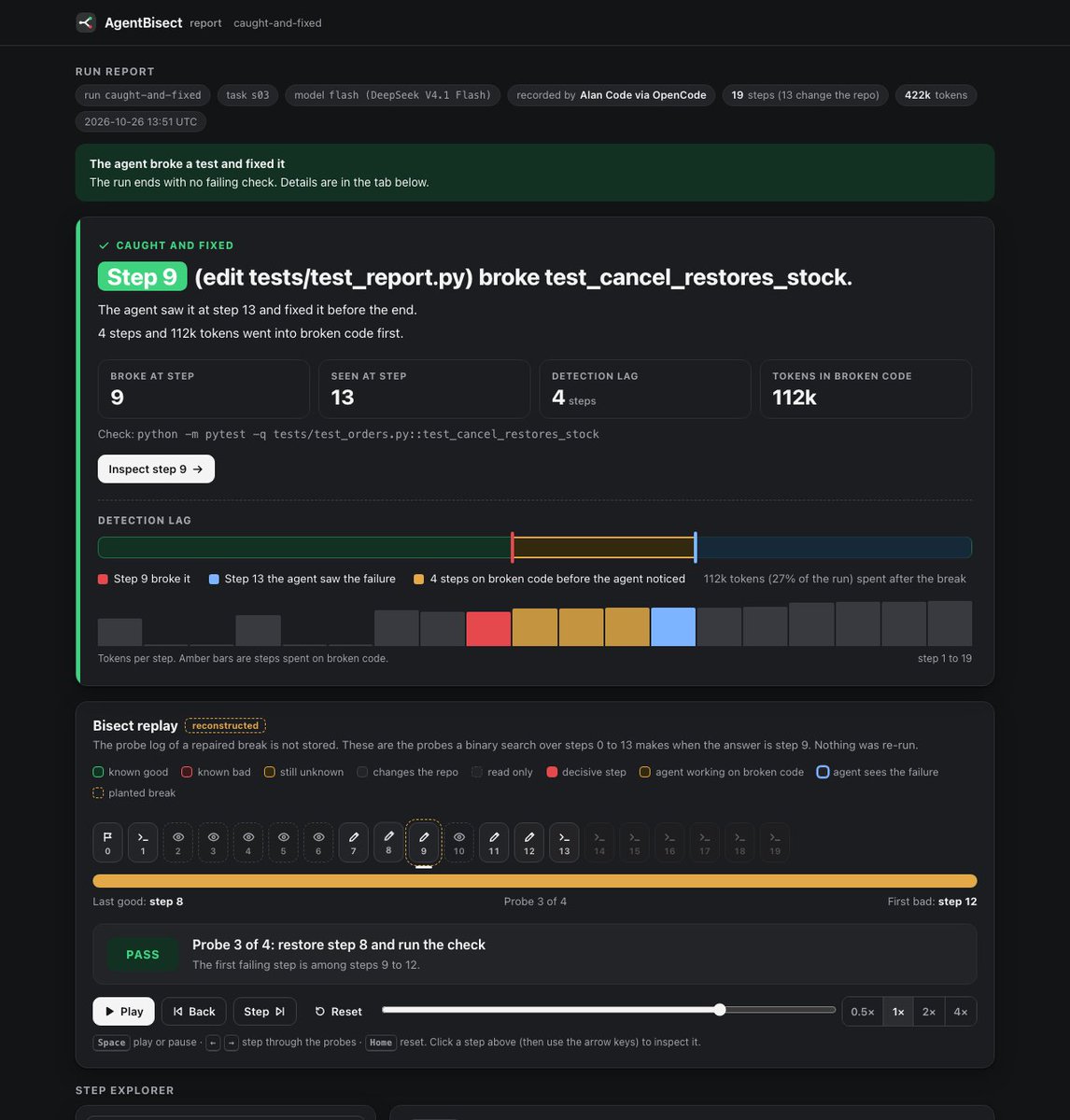Select read-only step 5 eye icon
1070x1120 pixels.
[283, 842]
